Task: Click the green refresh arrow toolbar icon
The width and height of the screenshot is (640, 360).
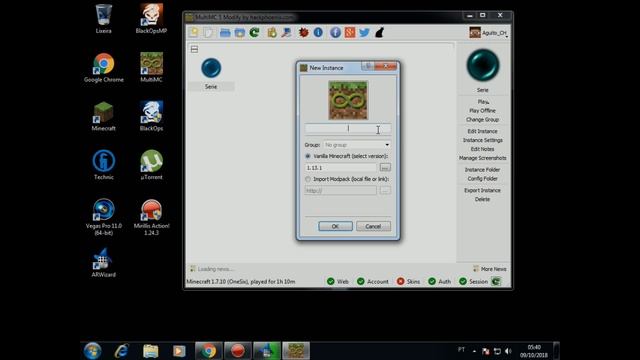Action: tap(254, 33)
